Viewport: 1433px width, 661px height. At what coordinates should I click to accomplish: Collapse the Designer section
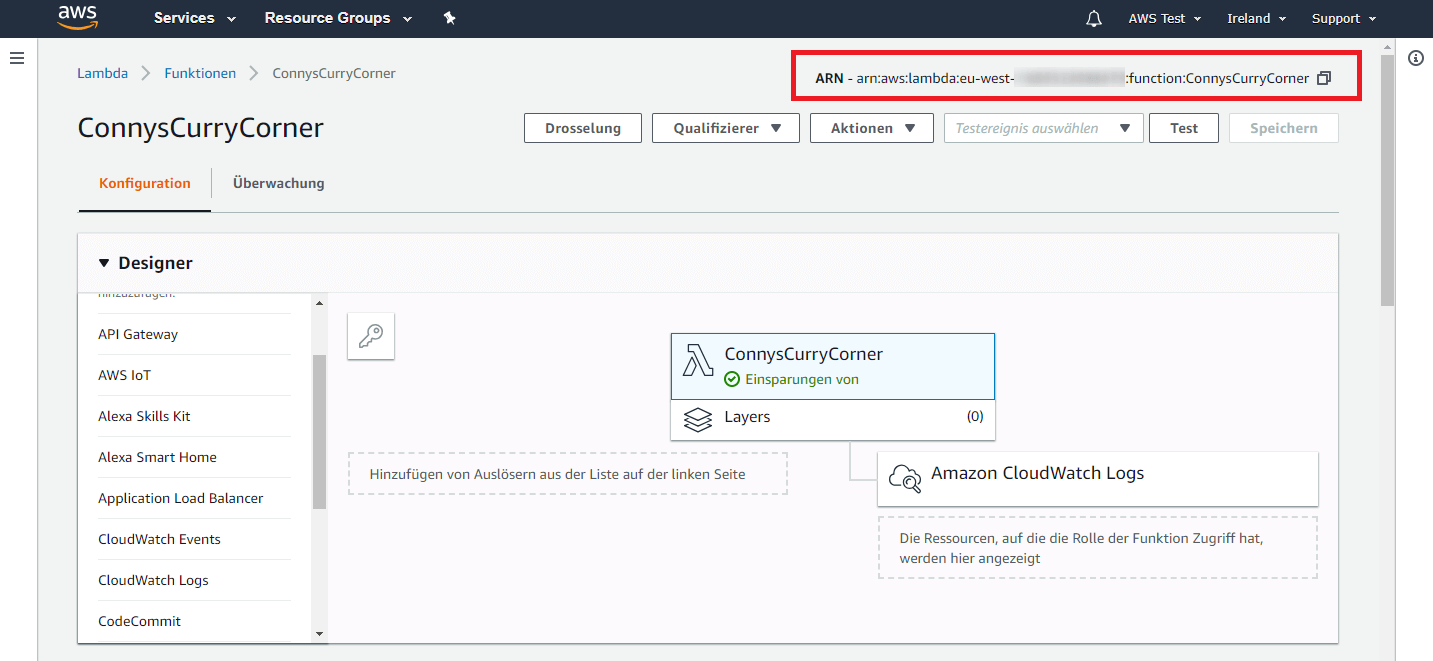[x=105, y=263]
